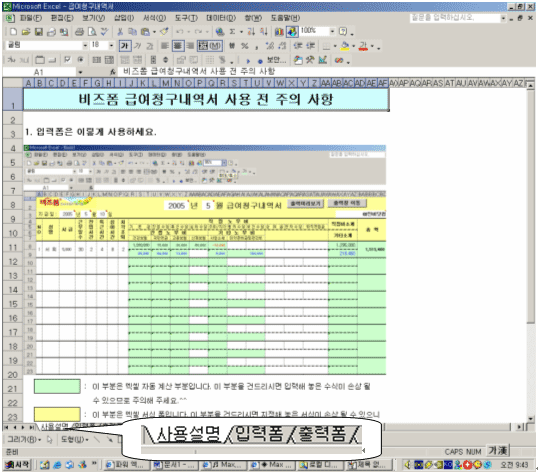Activate the Format Painter brush

coord(164,32)
